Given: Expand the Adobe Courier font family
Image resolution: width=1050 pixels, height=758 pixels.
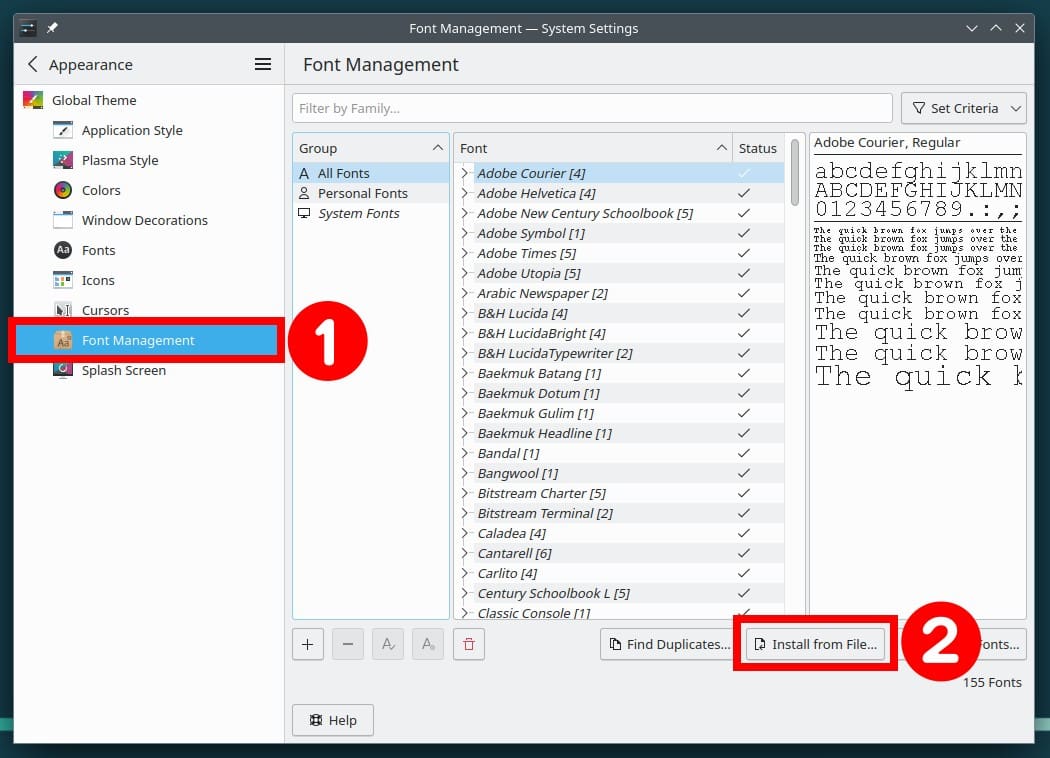Looking at the screenshot, I should (x=465, y=173).
